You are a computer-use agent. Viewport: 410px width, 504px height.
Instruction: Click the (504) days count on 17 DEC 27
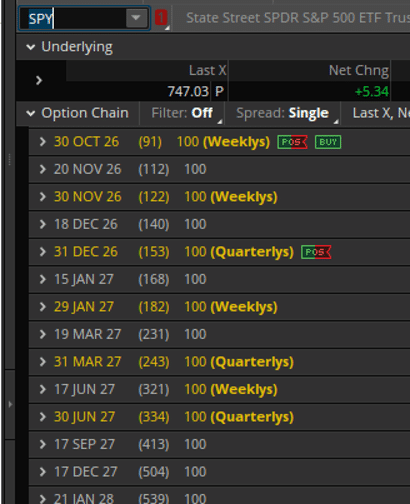coord(154,472)
